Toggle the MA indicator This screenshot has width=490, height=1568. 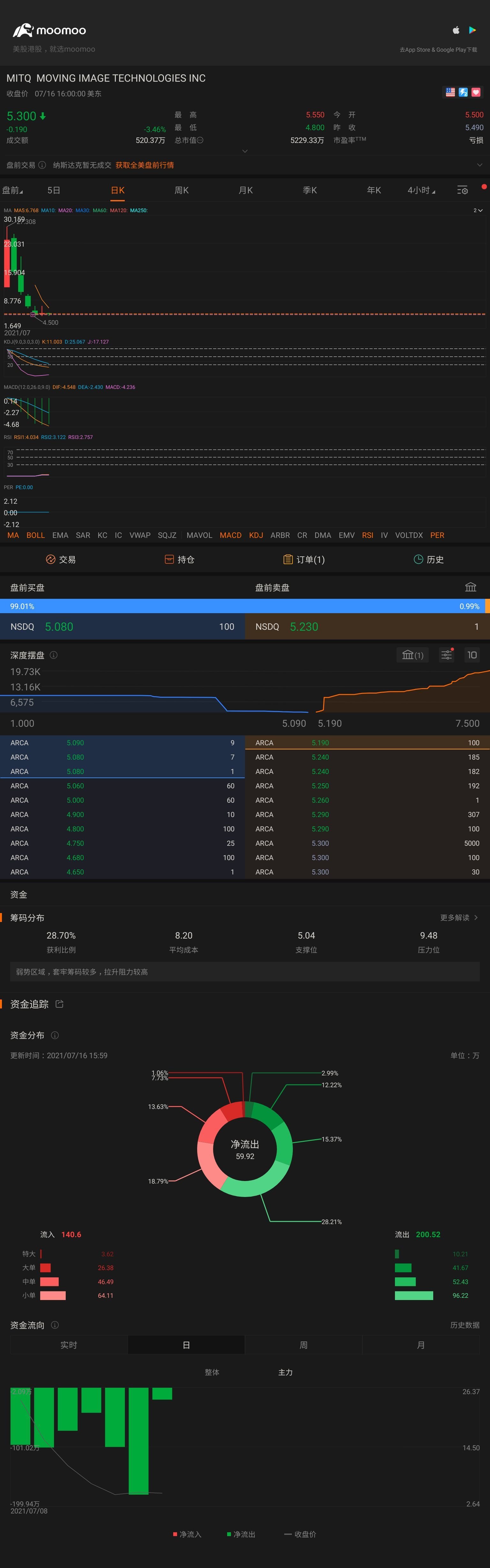(x=13, y=535)
